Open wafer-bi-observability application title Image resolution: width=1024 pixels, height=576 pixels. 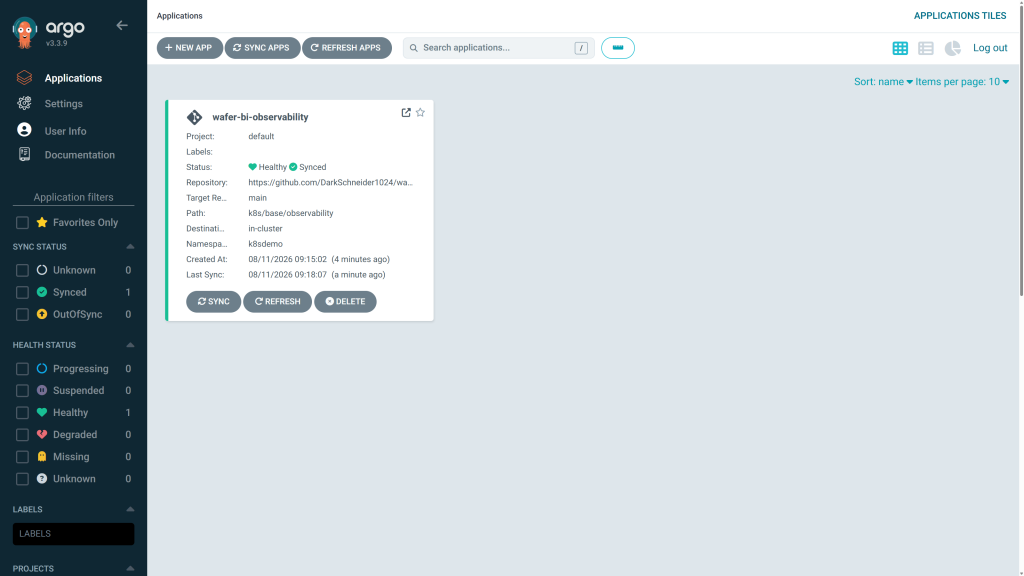260,117
